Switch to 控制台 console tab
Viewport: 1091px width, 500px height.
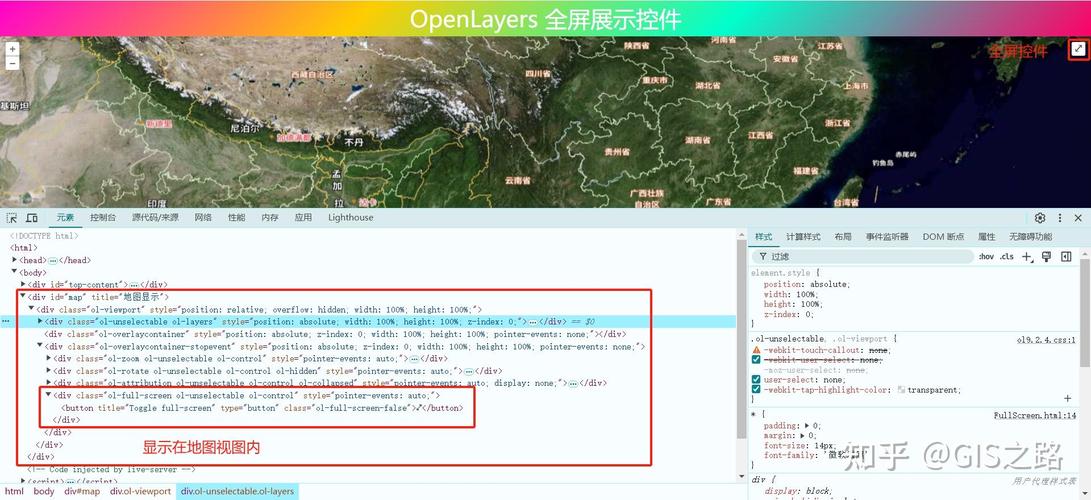(103, 218)
